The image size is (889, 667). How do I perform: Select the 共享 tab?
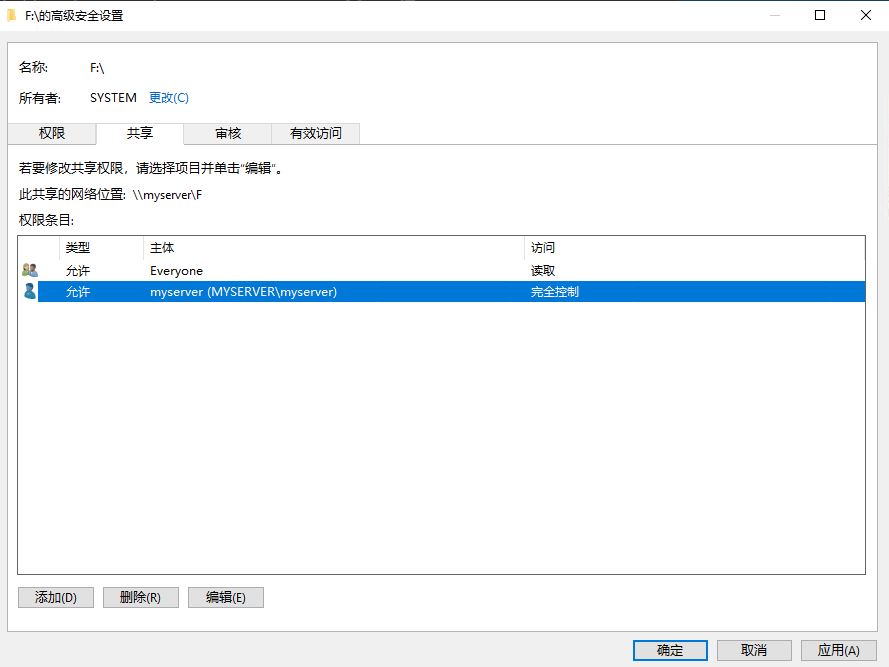[140, 133]
